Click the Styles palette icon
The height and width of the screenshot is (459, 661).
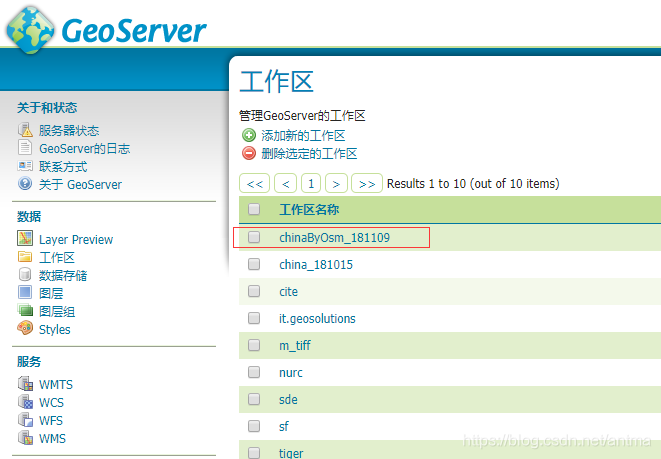coord(25,329)
